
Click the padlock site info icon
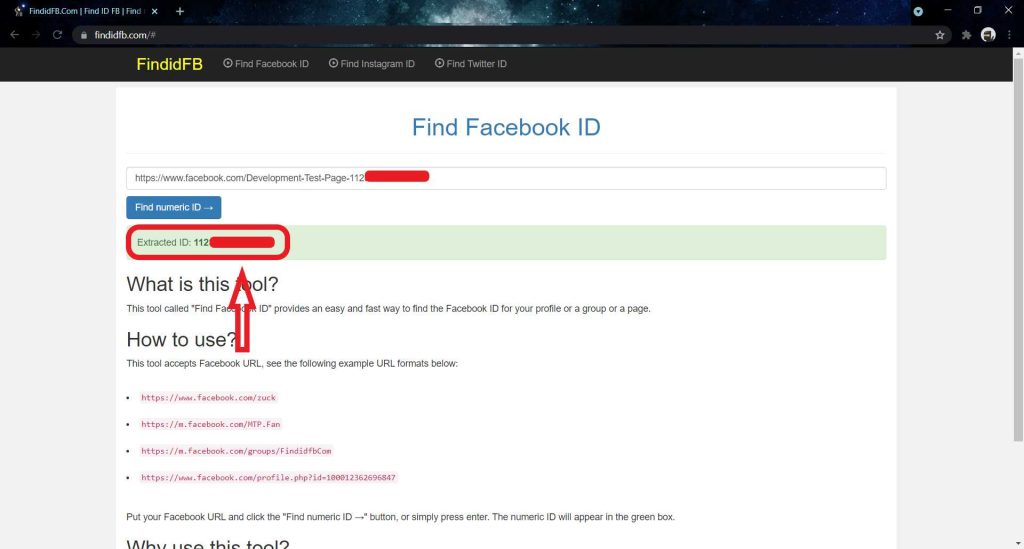click(x=84, y=35)
